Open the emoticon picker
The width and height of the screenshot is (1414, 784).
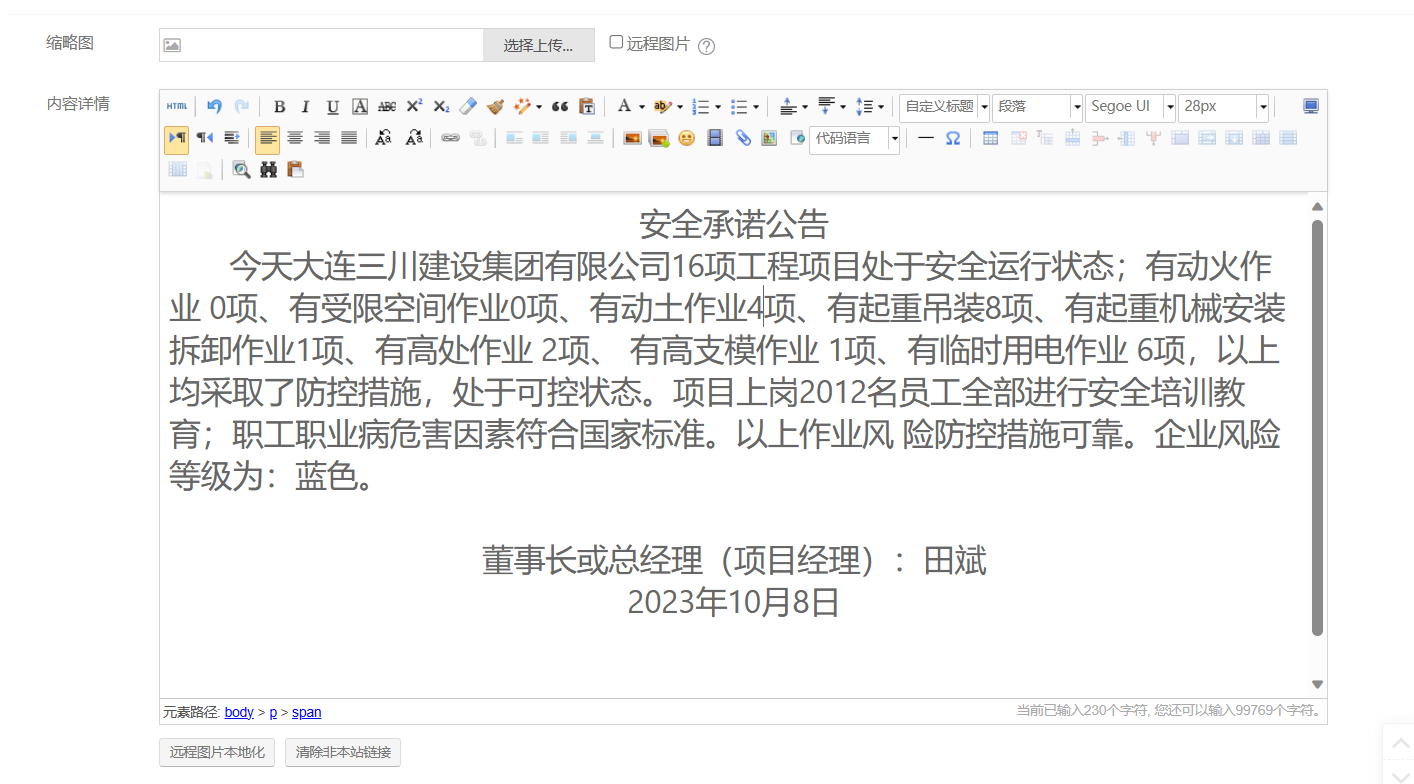pyautogui.click(x=686, y=138)
